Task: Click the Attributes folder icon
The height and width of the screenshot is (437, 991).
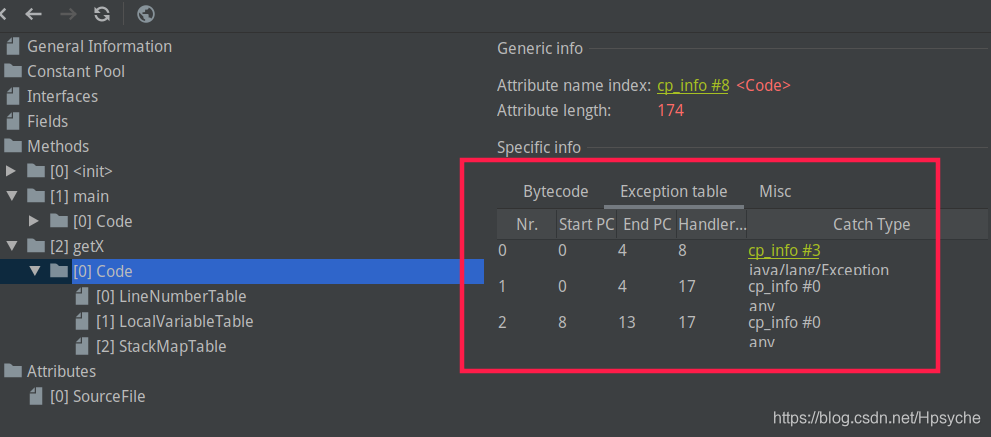Action: pos(13,371)
